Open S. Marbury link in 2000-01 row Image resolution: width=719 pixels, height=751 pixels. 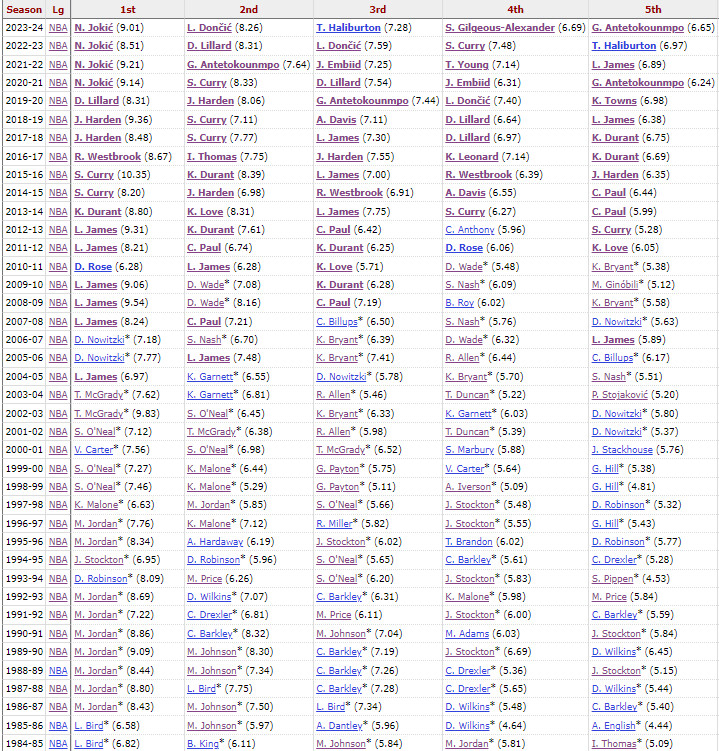click(x=469, y=450)
